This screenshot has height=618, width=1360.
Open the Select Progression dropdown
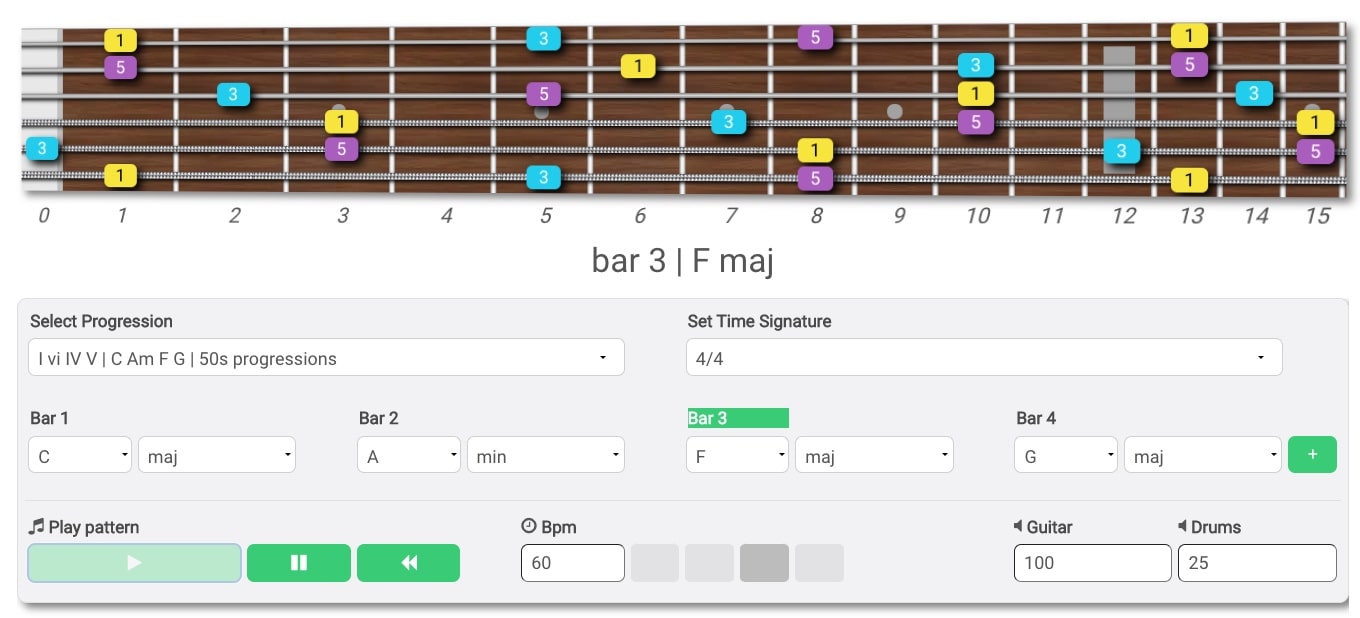point(326,357)
